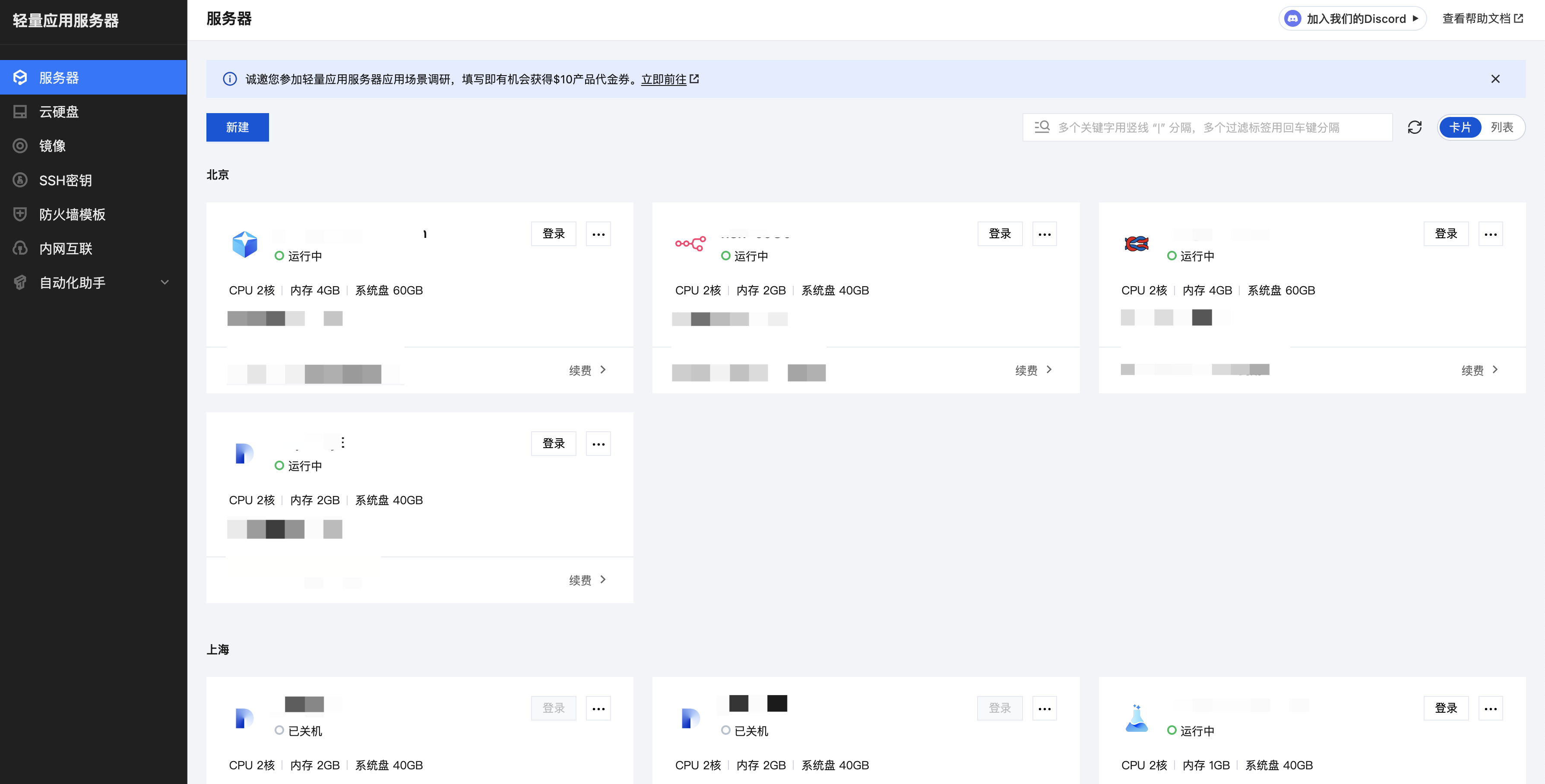Screen dimensions: 1545x784
Task: Open the 服务器 sidebar menu item
Action: pos(59,77)
